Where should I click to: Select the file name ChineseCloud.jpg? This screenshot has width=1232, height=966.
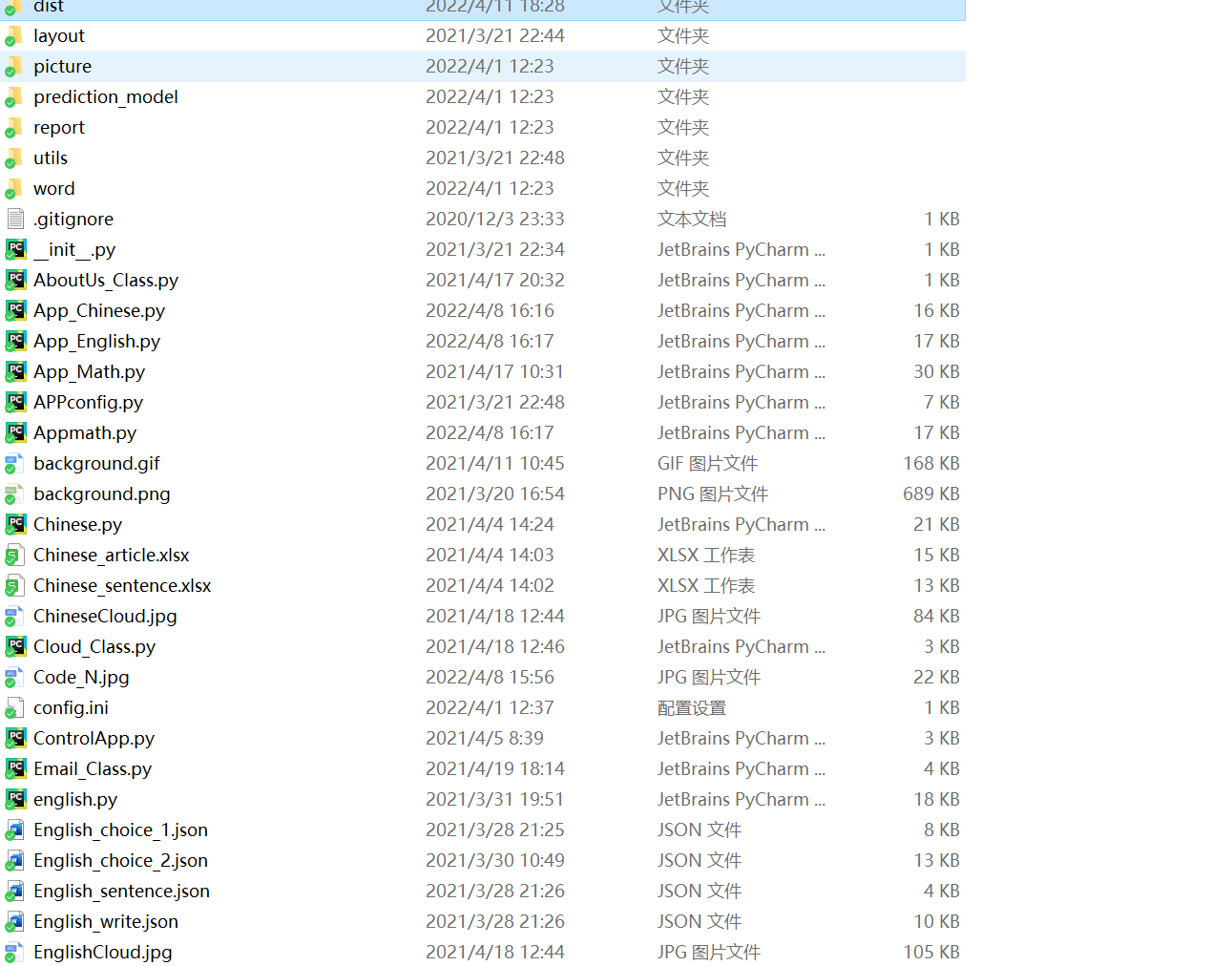coord(106,617)
